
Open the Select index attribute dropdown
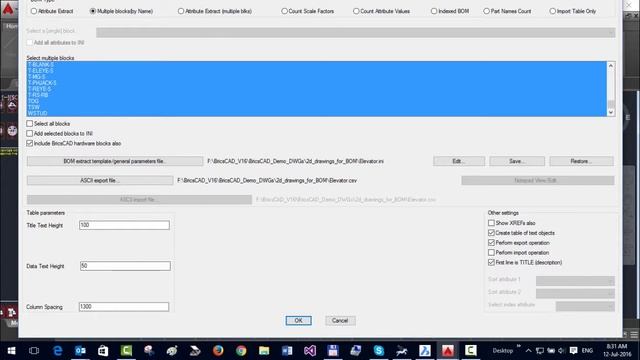pyautogui.click(x=585, y=306)
